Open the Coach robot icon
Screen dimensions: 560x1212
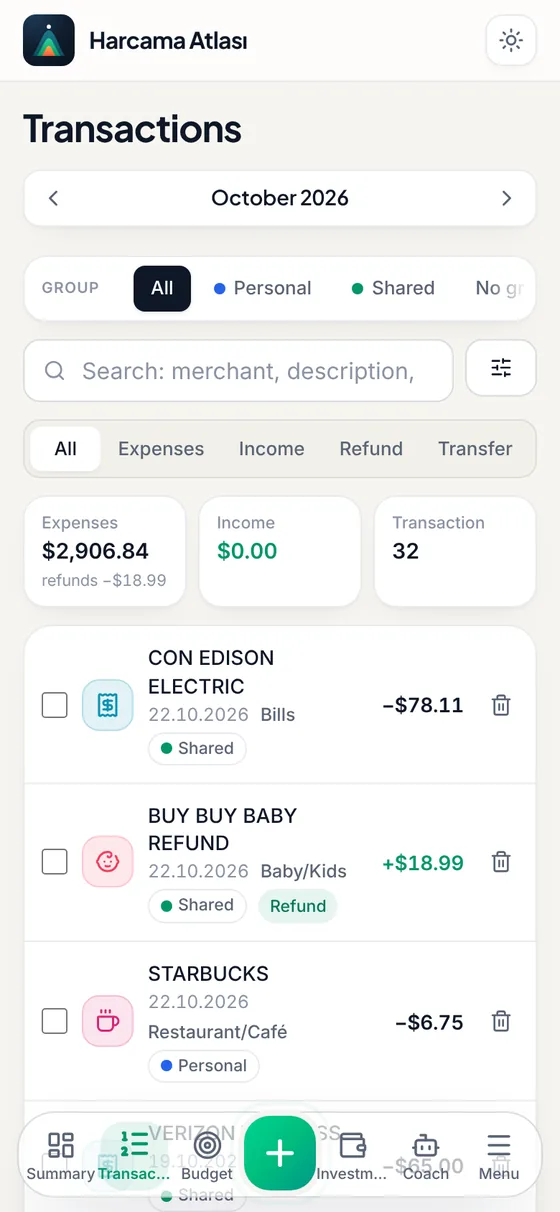426,1155
